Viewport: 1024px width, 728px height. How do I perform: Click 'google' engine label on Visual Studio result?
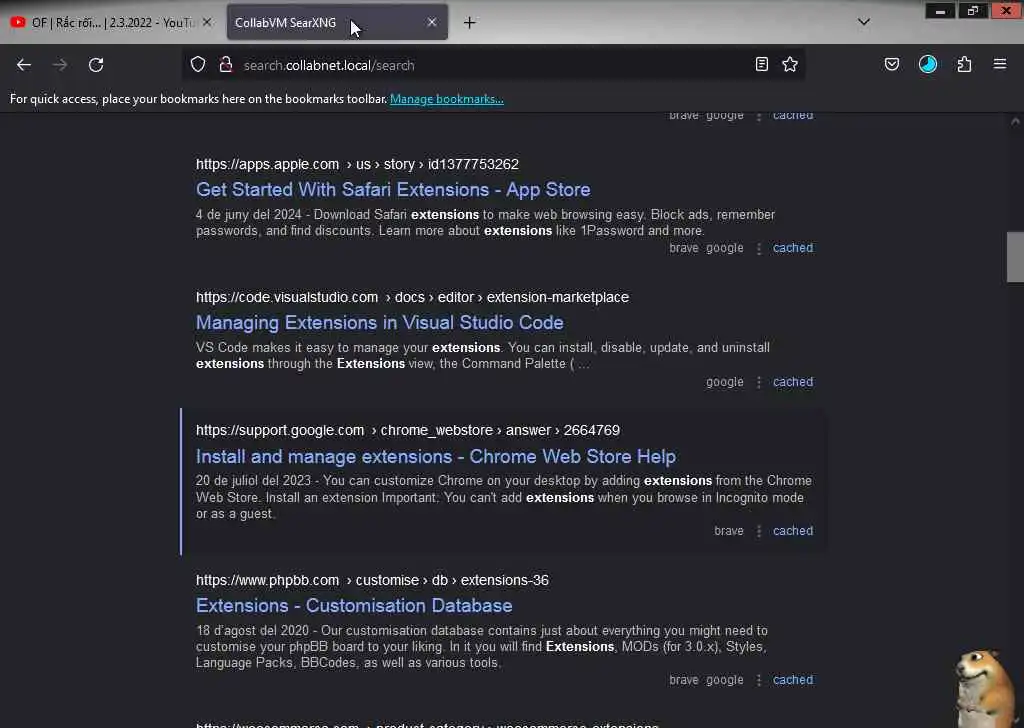point(724,382)
